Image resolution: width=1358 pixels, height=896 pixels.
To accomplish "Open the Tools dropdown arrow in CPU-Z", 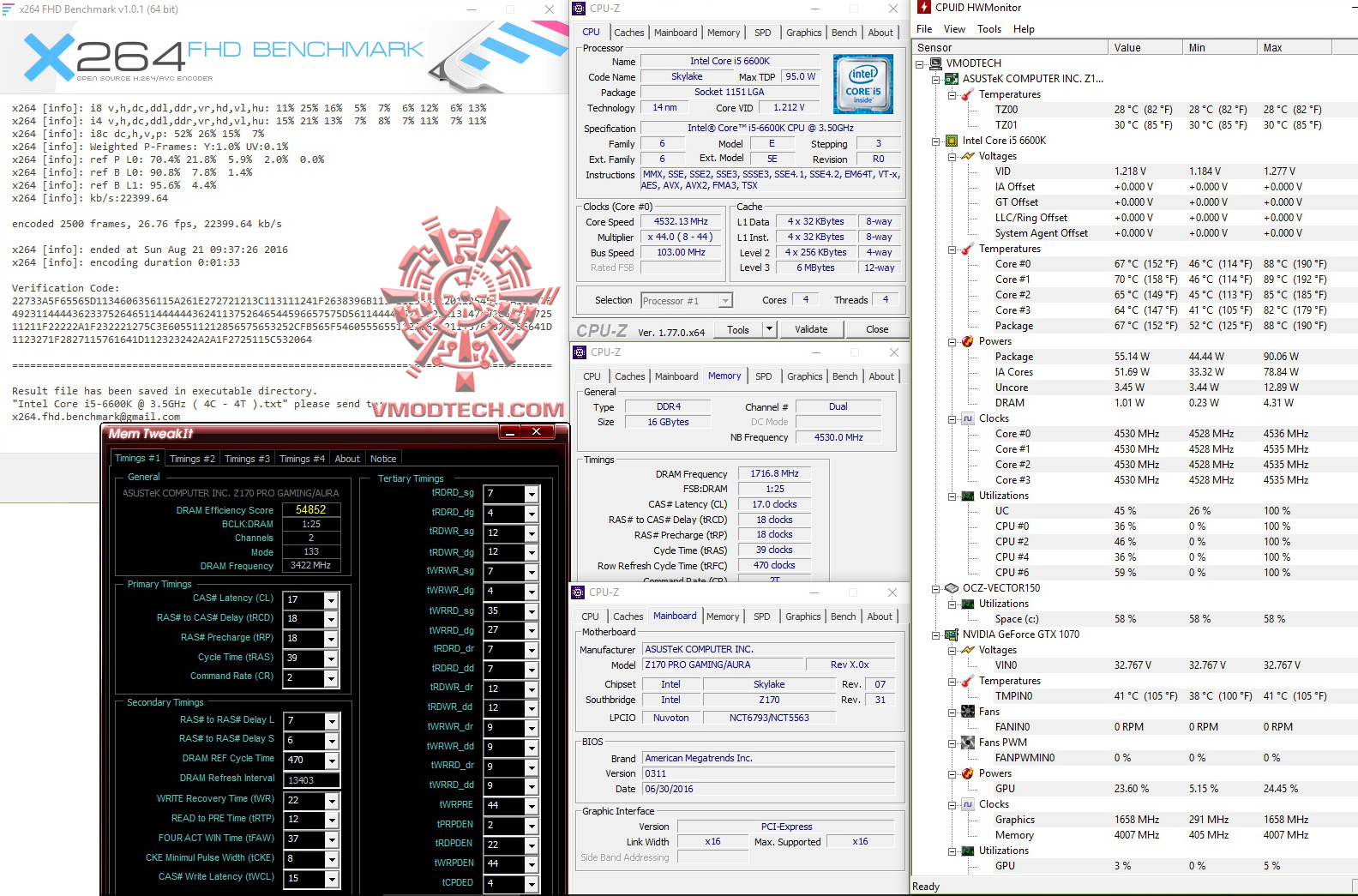I will coord(769,329).
